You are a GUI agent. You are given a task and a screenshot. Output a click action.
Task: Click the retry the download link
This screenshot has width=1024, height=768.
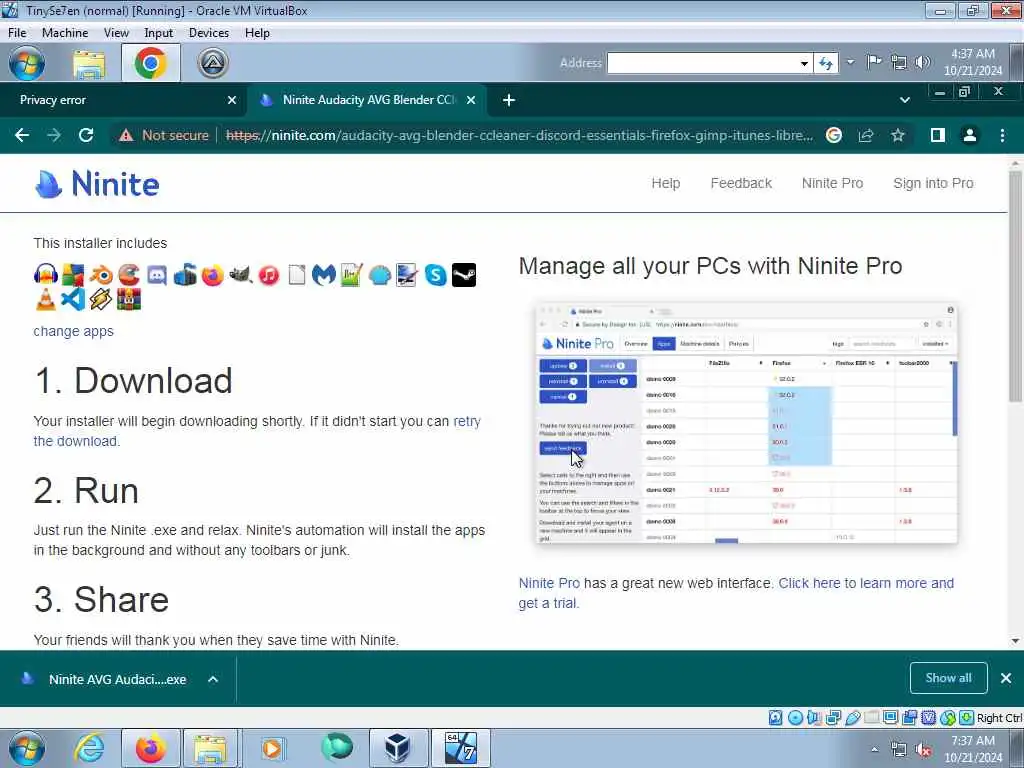(257, 431)
